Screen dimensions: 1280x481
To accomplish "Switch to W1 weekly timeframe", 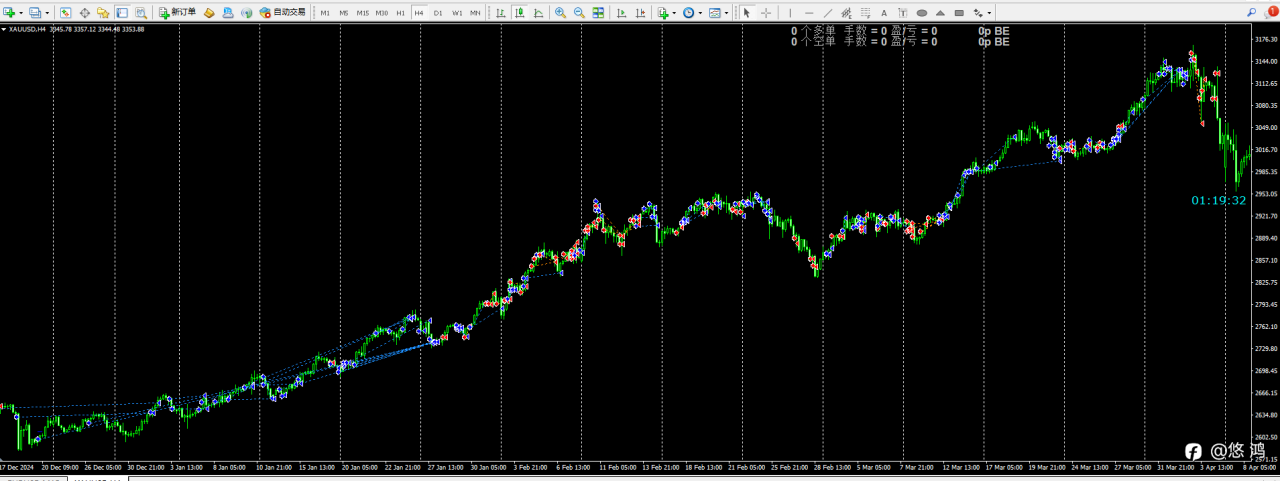I will [x=457, y=13].
